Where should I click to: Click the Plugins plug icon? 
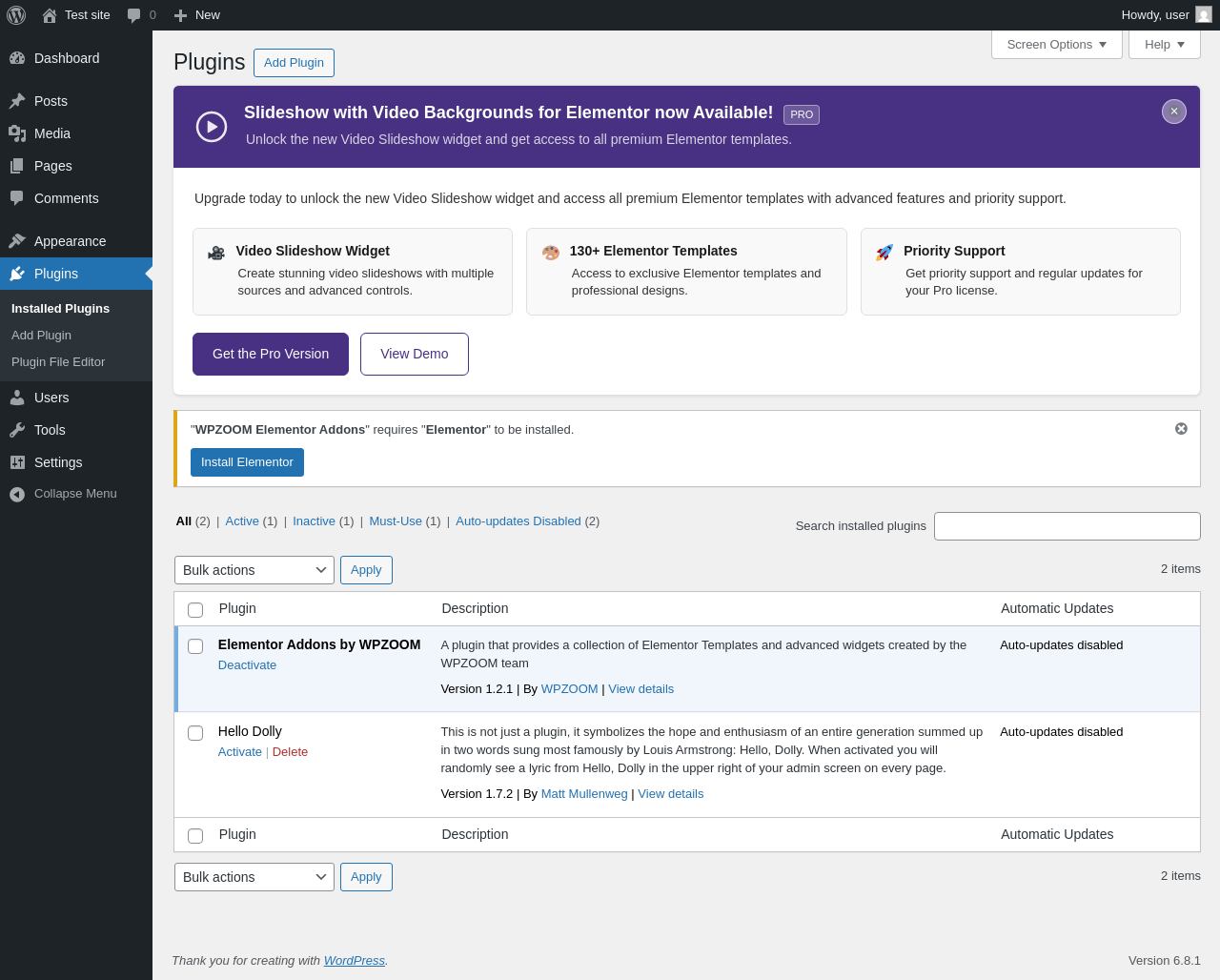tap(17, 274)
